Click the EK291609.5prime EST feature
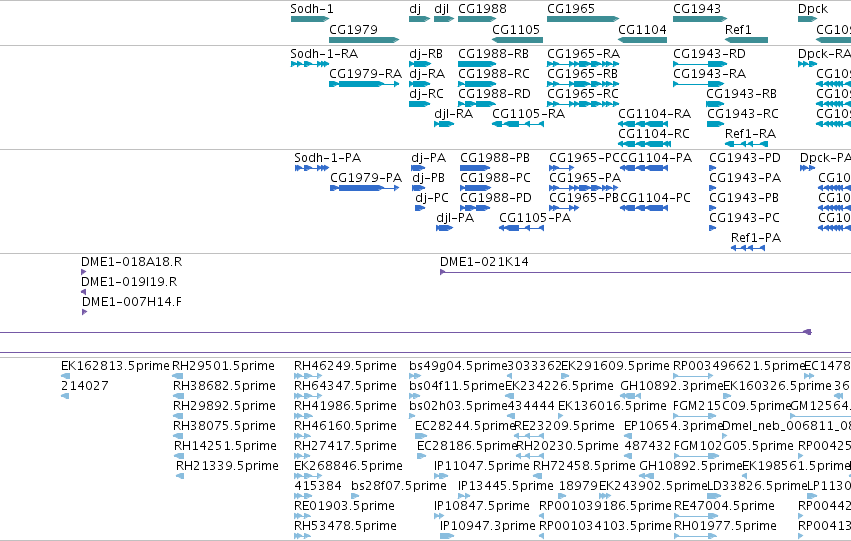Viewport: 851px width, 541px height. point(566,376)
